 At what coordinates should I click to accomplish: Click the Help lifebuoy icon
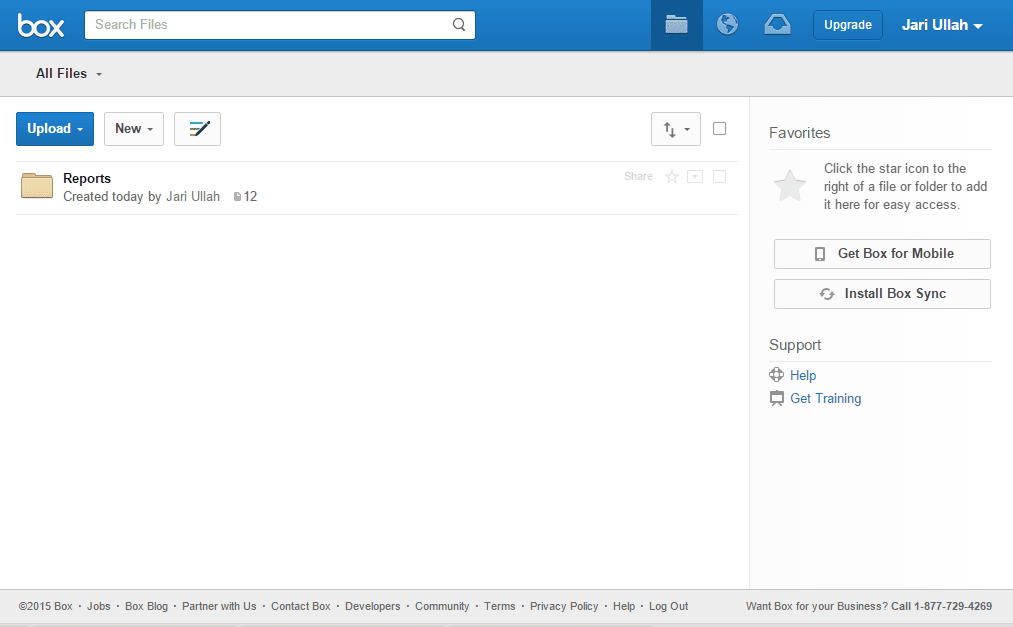(x=777, y=375)
